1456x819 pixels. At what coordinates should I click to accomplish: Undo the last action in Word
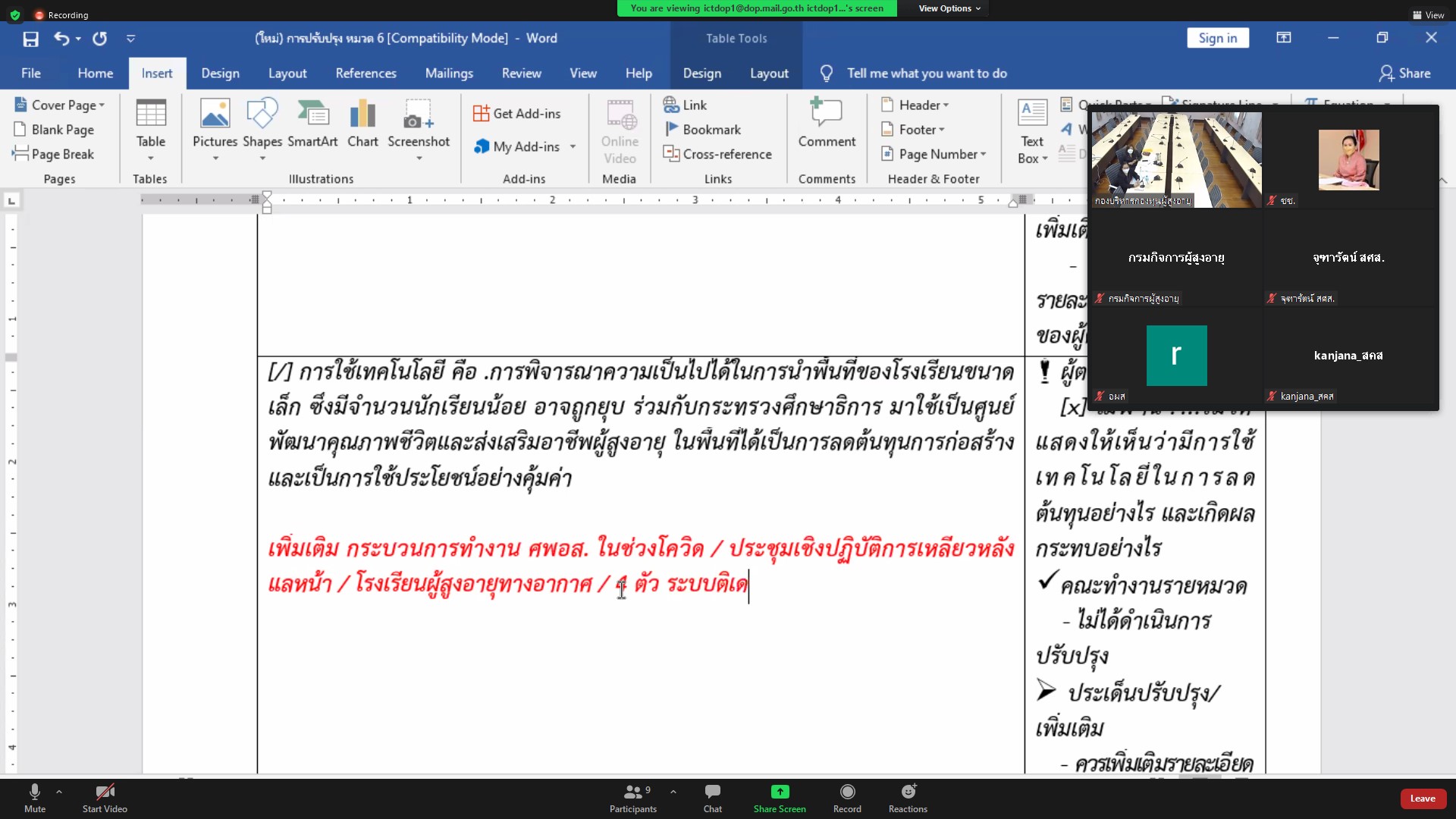pos(61,39)
